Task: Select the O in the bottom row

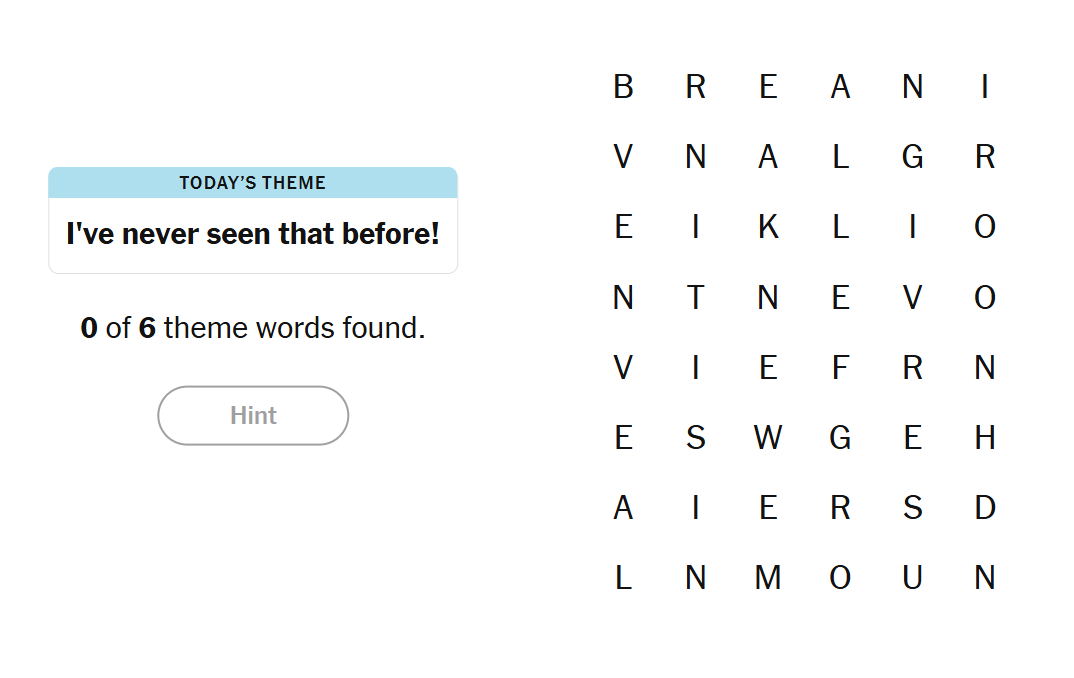Action: 840,578
